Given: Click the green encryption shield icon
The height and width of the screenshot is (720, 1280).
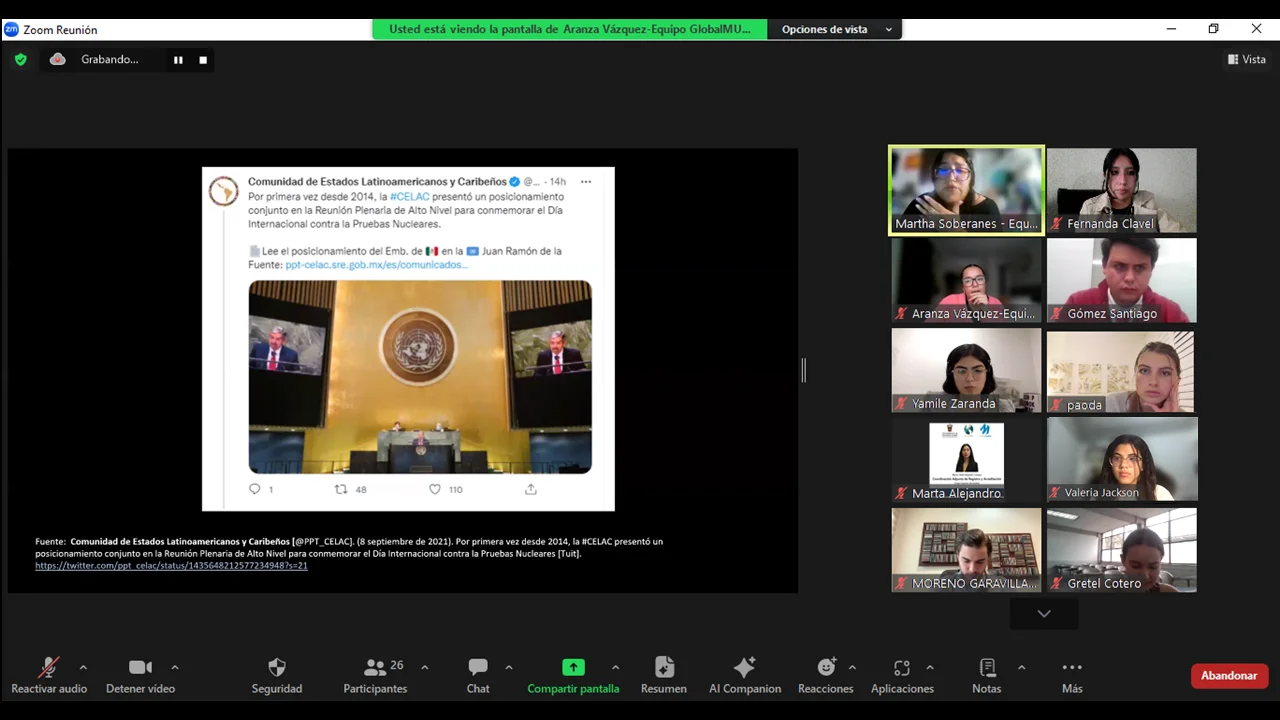Looking at the screenshot, I should coord(20,60).
